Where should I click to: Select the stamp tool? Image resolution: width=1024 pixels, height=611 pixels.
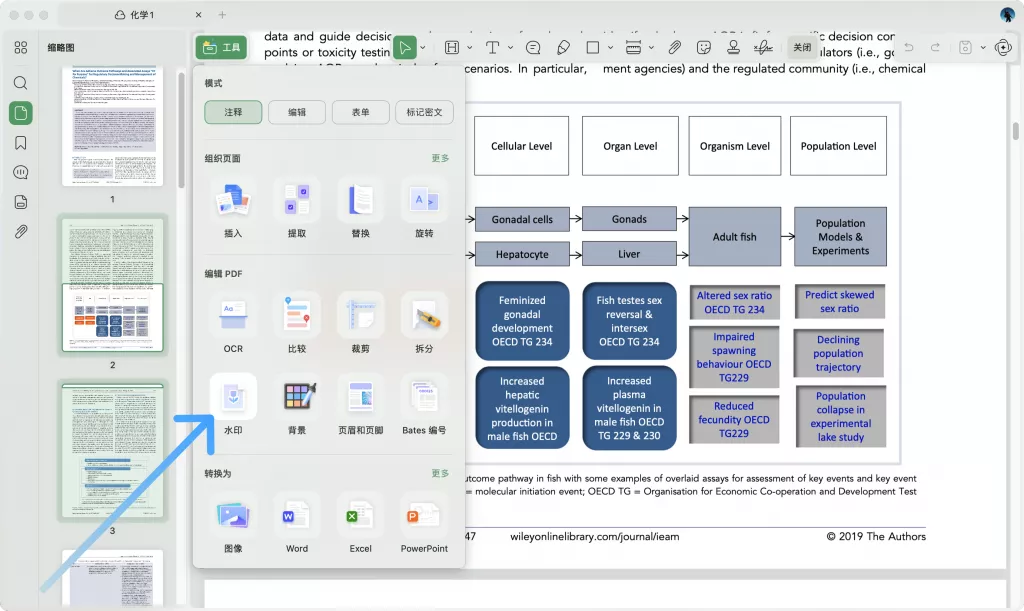tap(733, 47)
